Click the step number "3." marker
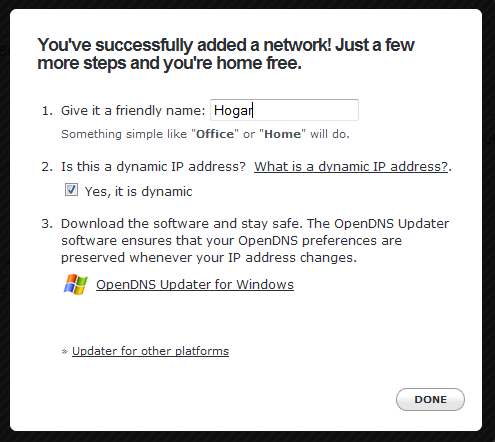Screen dimensions: 495x442 click(x=47, y=223)
